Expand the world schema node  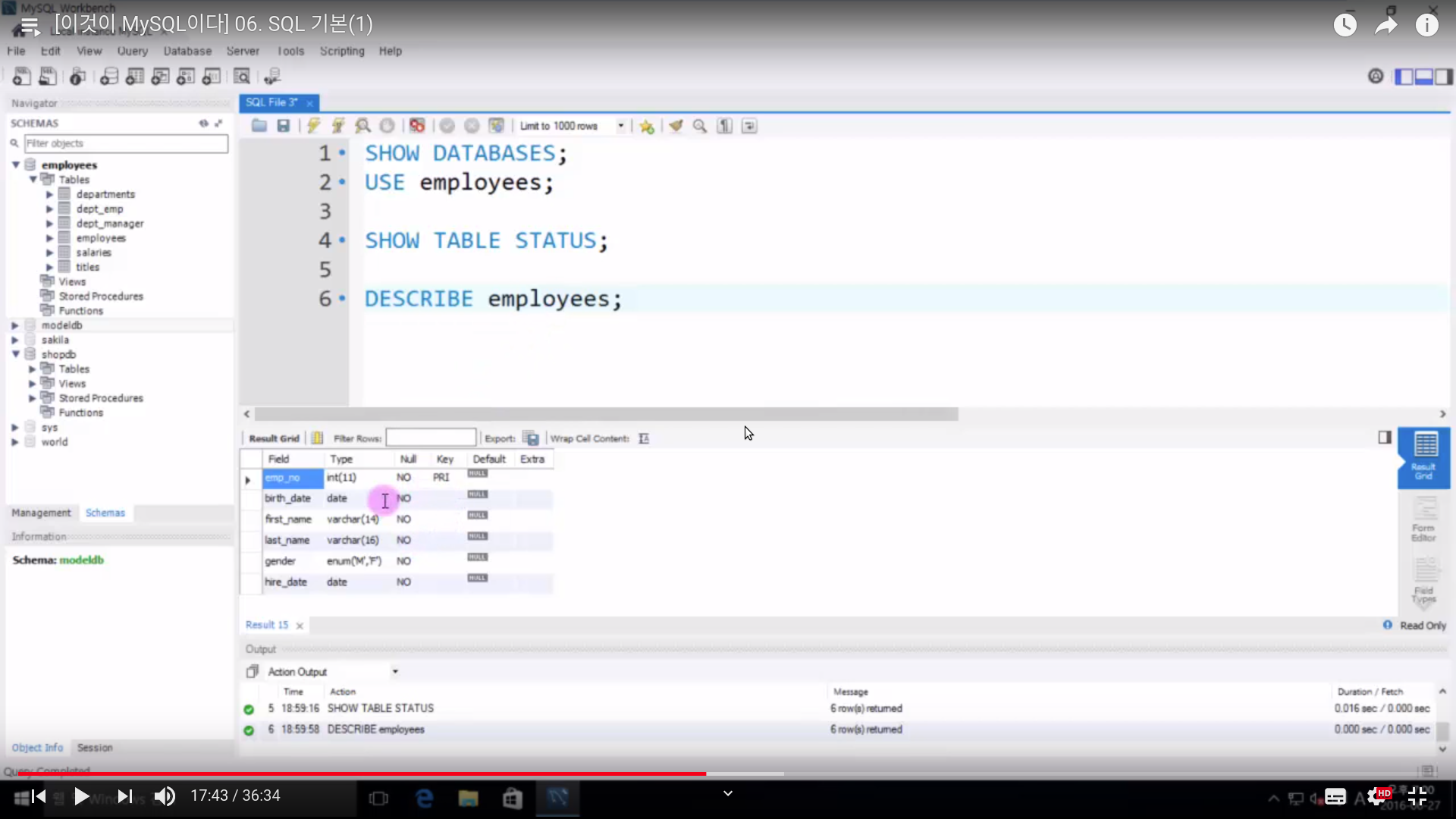click(15, 442)
